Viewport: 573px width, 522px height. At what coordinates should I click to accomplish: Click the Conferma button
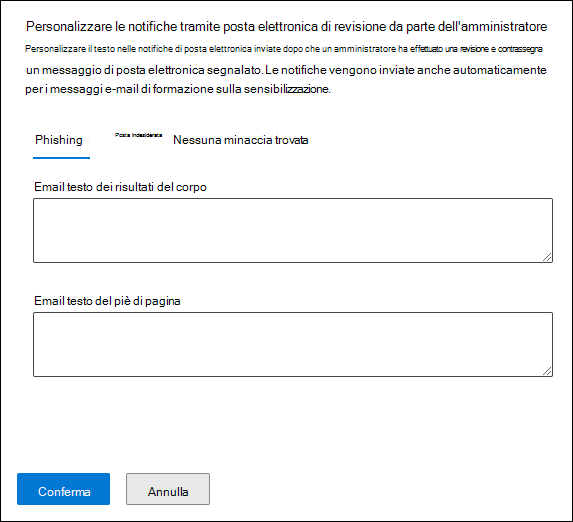[63, 489]
